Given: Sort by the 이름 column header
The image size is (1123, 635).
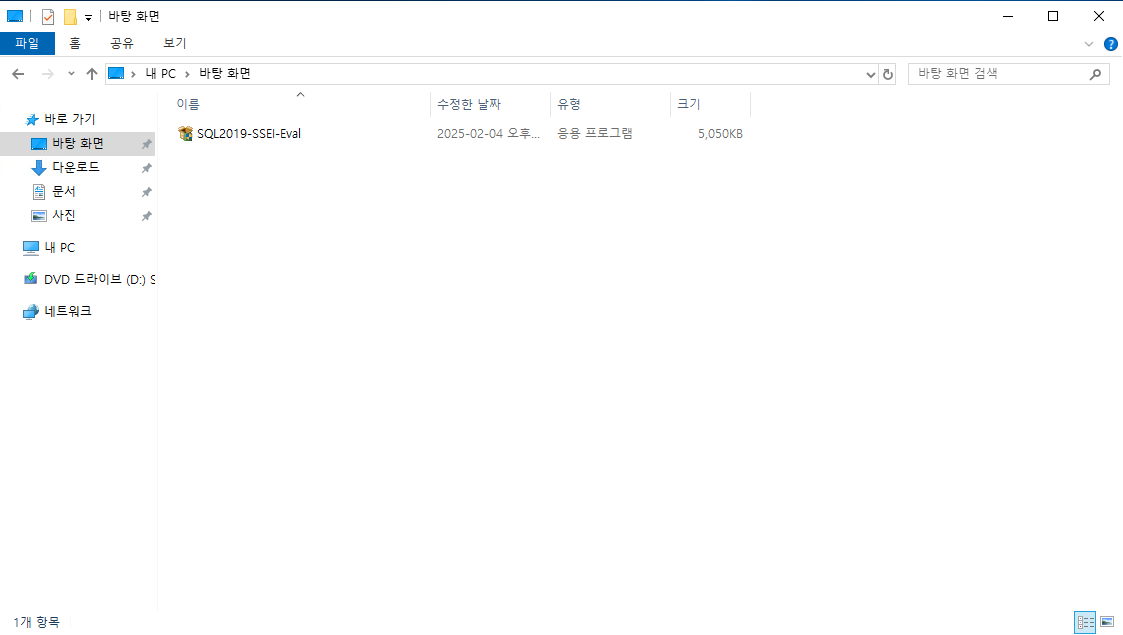Looking at the screenshot, I should 300,105.
